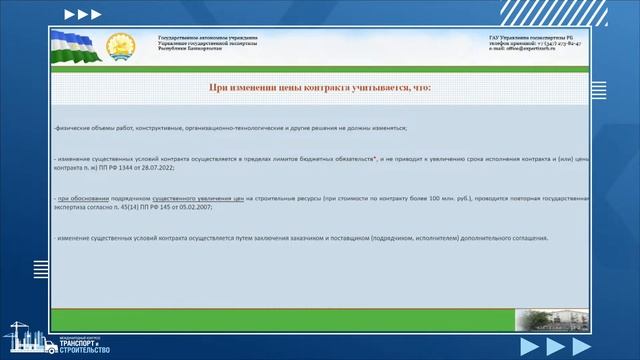640x360 pixels.
Task: Click the contact block 'ГАУ Управление госэкспертизы РБ'
Action: (x=535, y=43)
